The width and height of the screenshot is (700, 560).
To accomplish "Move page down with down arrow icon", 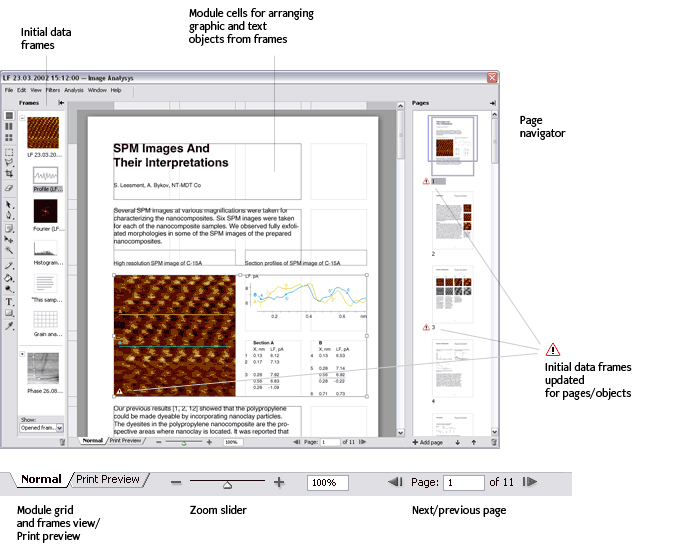I will click(458, 441).
